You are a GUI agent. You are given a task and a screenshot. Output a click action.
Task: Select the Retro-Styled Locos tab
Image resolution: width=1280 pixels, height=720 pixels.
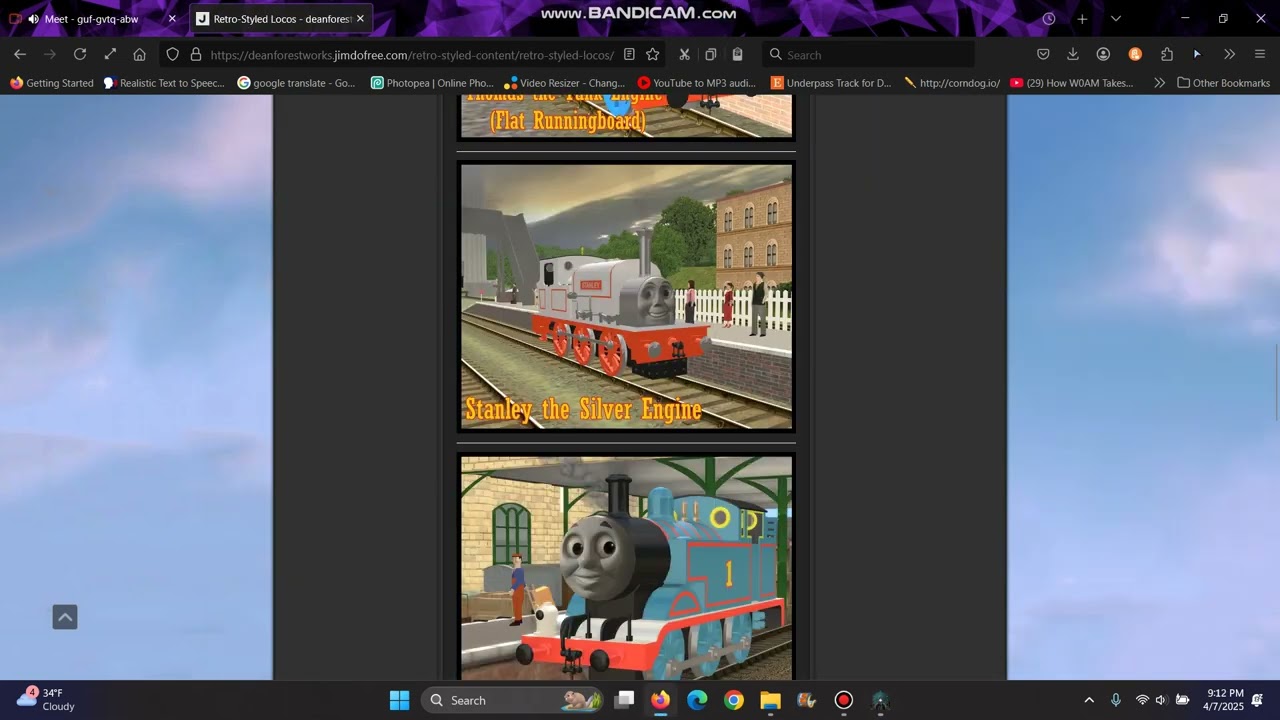coord(281,18)
